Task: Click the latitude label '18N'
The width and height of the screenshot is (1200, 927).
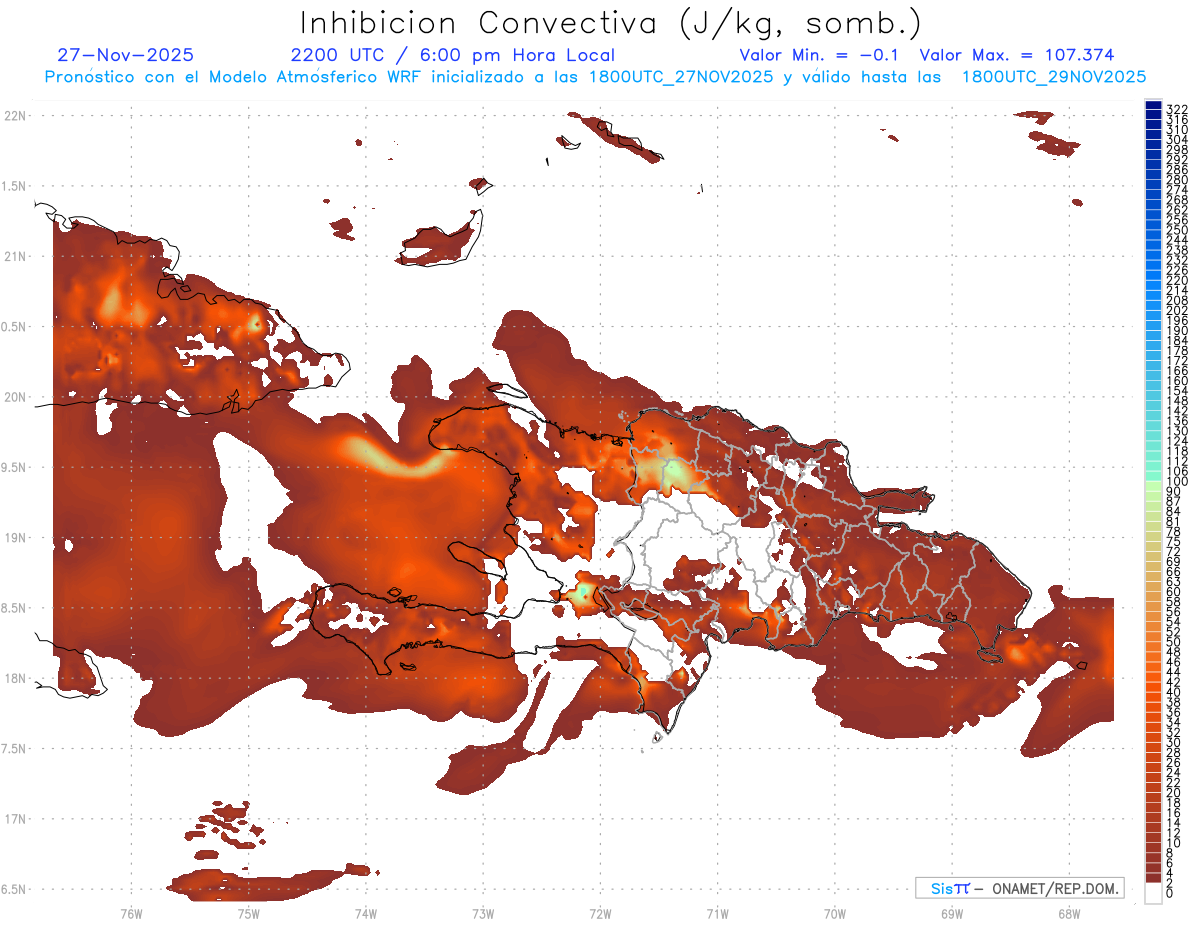Action: click(x=14, y=678)
